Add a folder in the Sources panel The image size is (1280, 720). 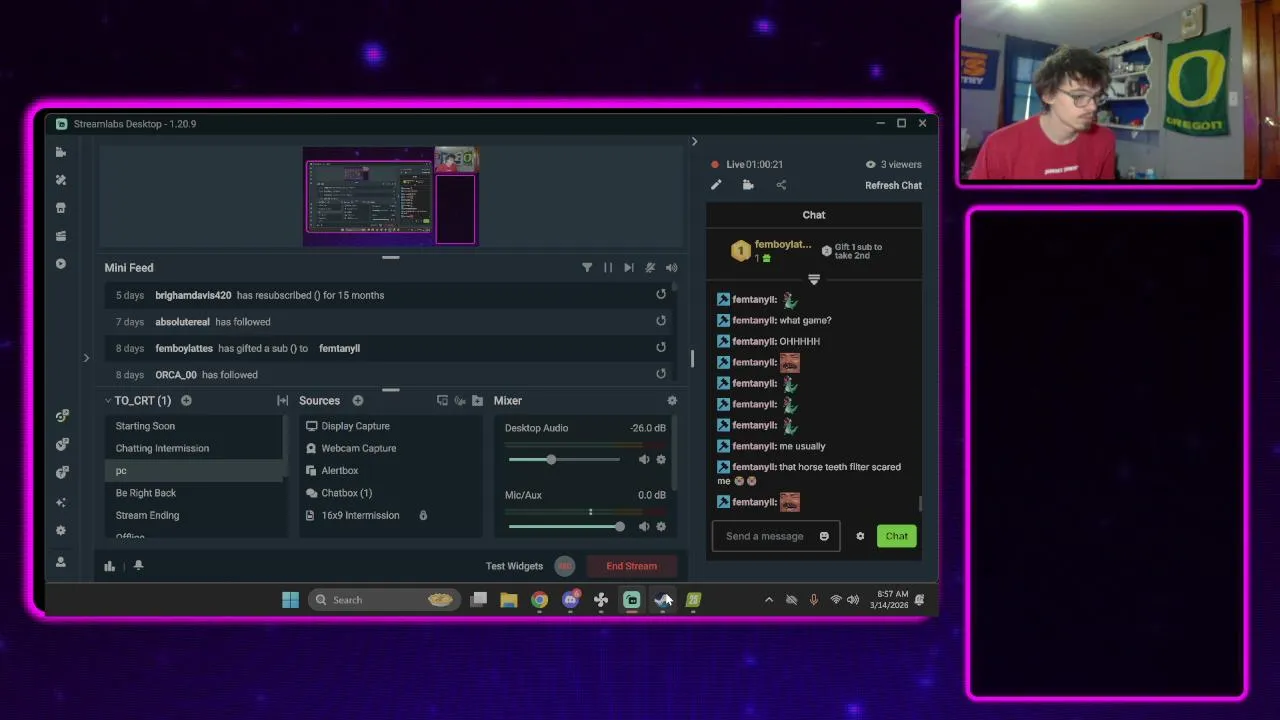click(x=477, y=401)
